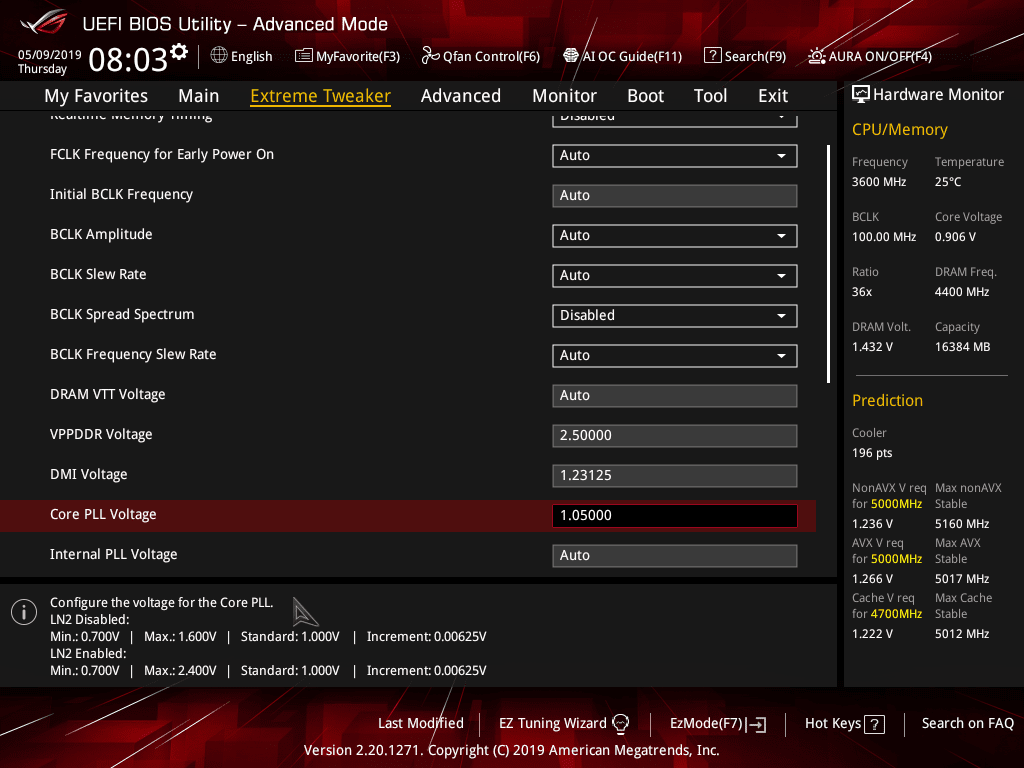Open the BCLK Frequency Slew Rate dropdown
The width and height of the screenshot is (1024, 768).
pos(675,356)
